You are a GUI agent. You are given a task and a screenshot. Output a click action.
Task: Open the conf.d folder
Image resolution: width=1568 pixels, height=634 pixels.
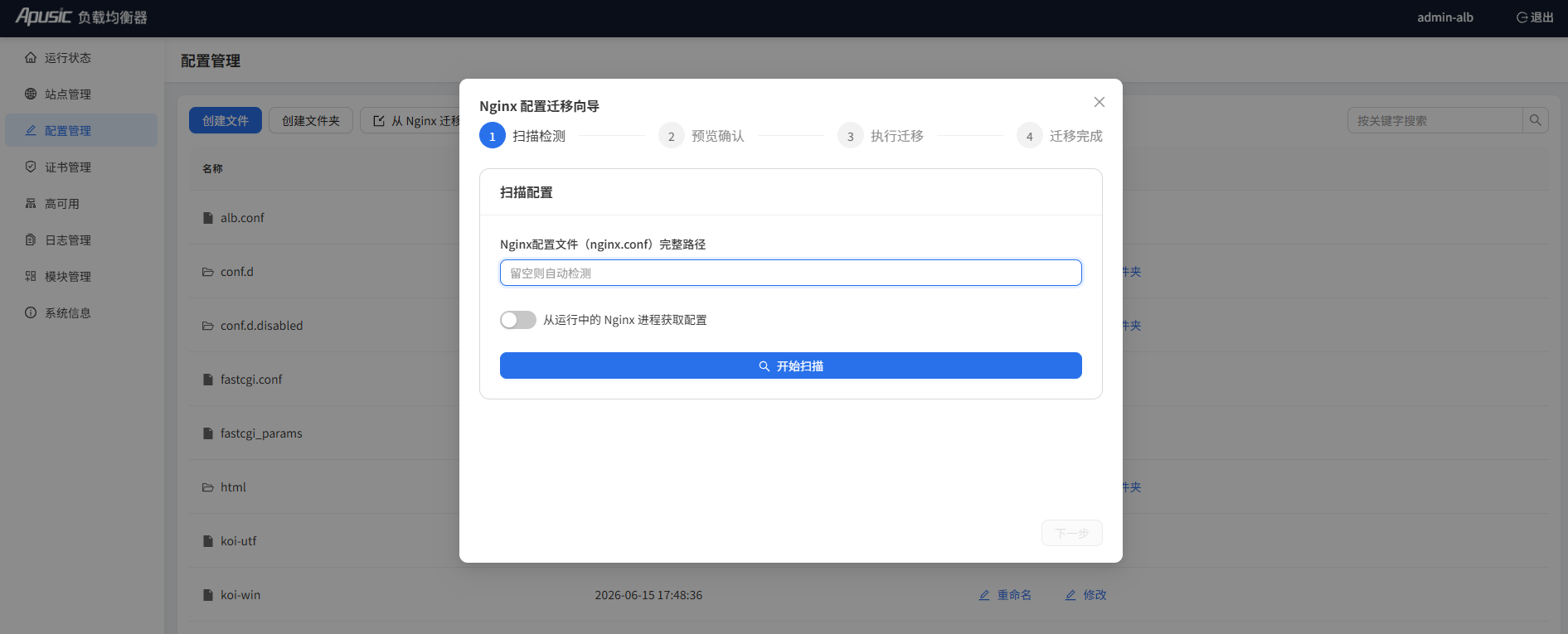237,272
